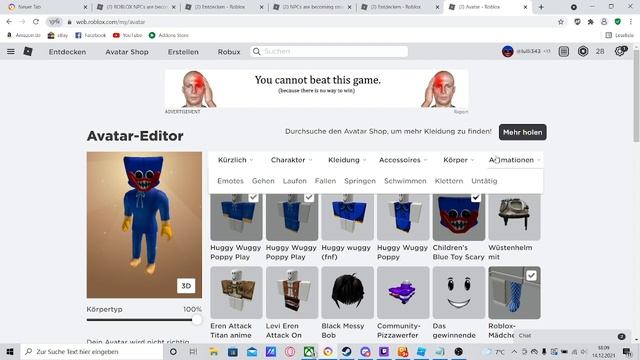640x360 pixels.
Task: Open Erstellen in the navbar
Action: click(183, 52)
